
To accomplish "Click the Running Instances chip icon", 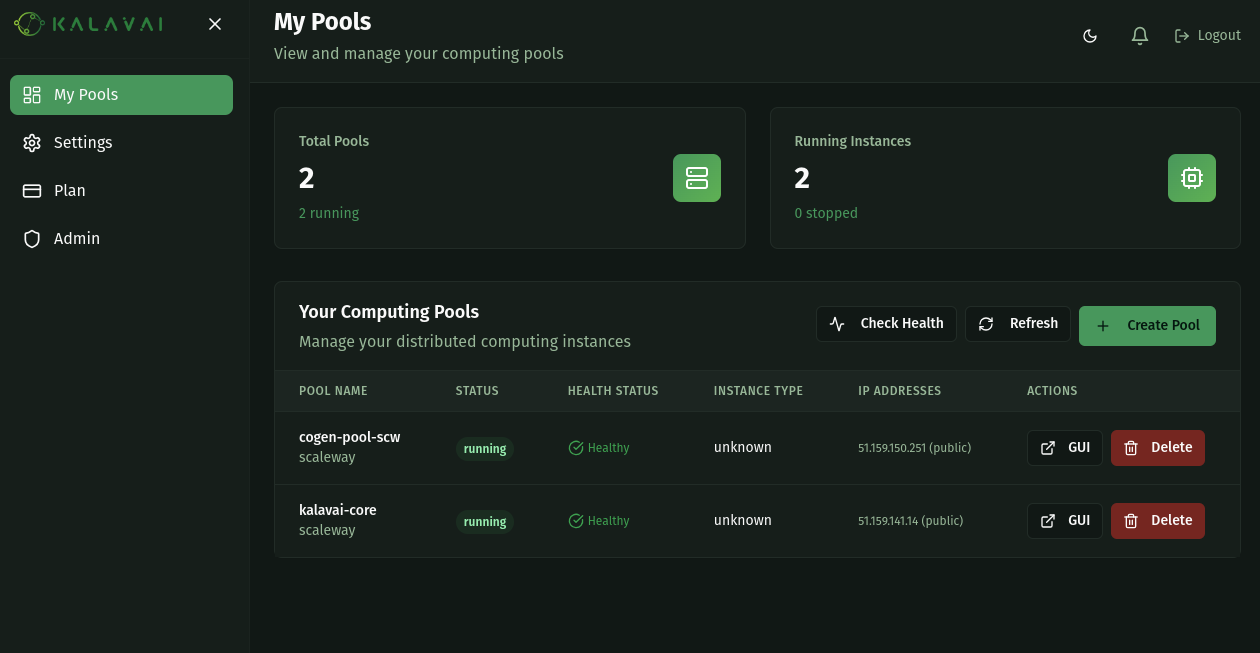I will pyautogui.click(x=1192, y=178).
